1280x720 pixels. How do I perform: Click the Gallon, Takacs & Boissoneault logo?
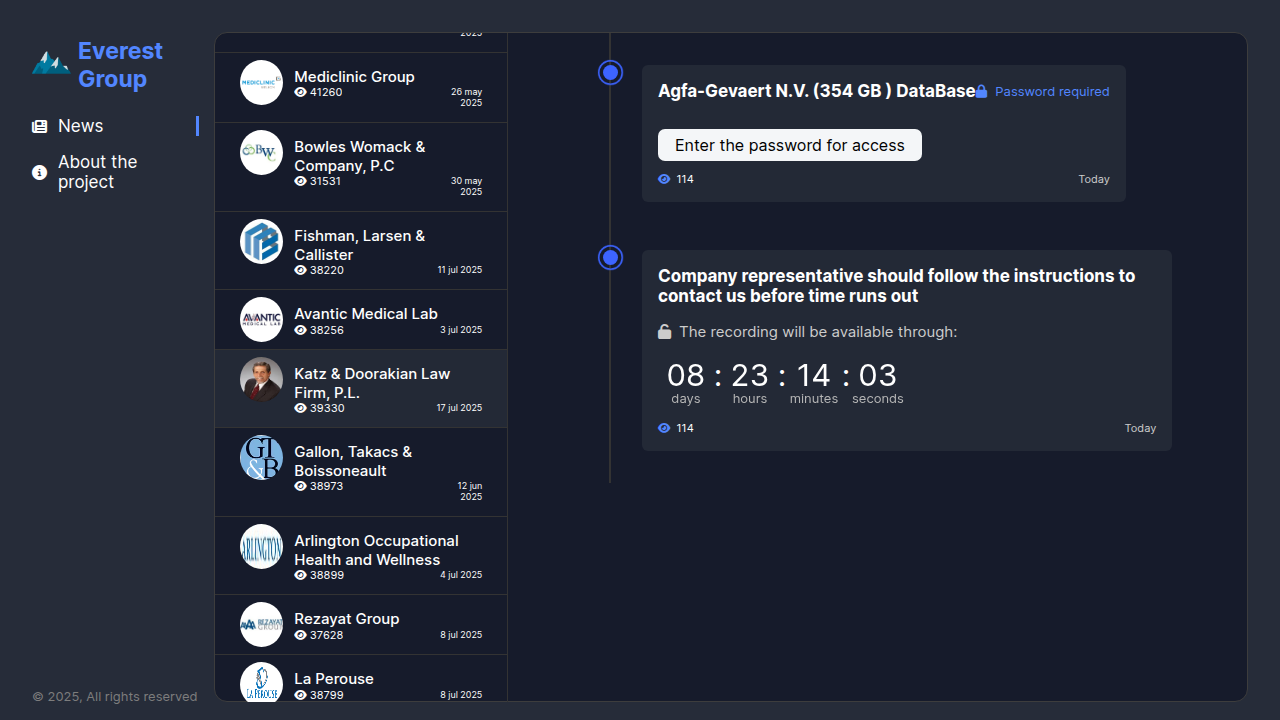[x=261, y=458]
